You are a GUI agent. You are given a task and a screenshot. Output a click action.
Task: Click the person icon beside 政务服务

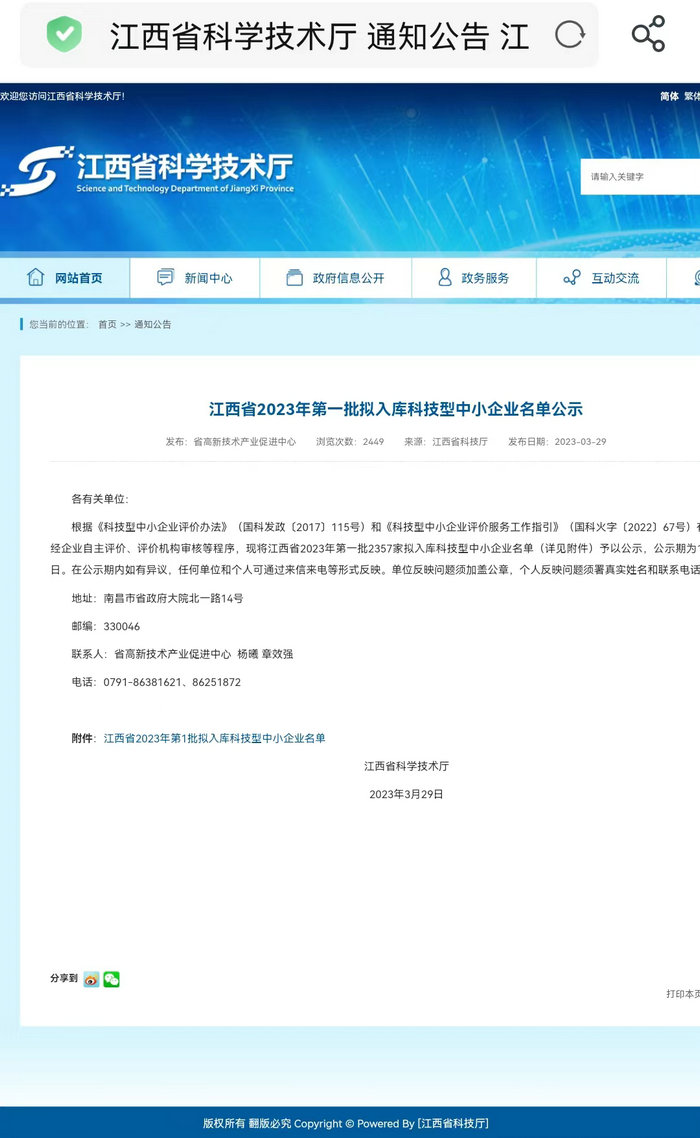[444, 277]
